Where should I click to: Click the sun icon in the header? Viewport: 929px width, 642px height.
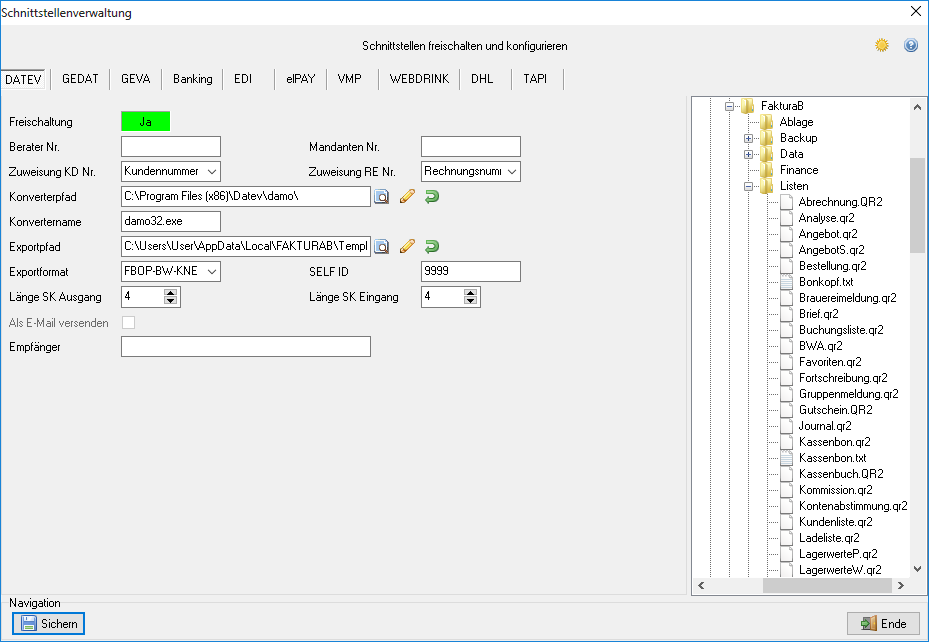pos(882,45)
